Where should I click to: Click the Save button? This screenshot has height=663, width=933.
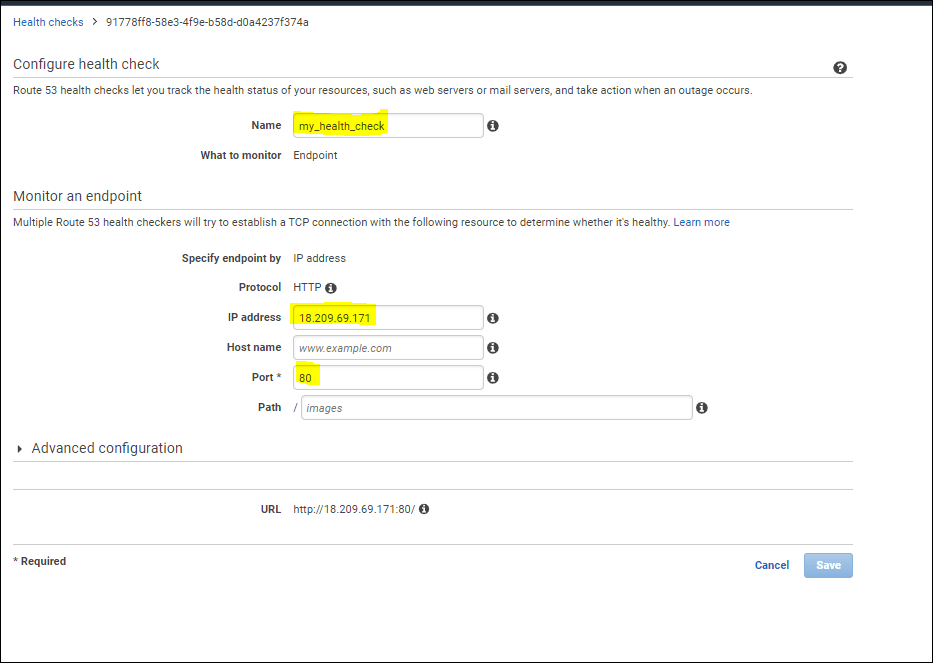tap(828, 565)
